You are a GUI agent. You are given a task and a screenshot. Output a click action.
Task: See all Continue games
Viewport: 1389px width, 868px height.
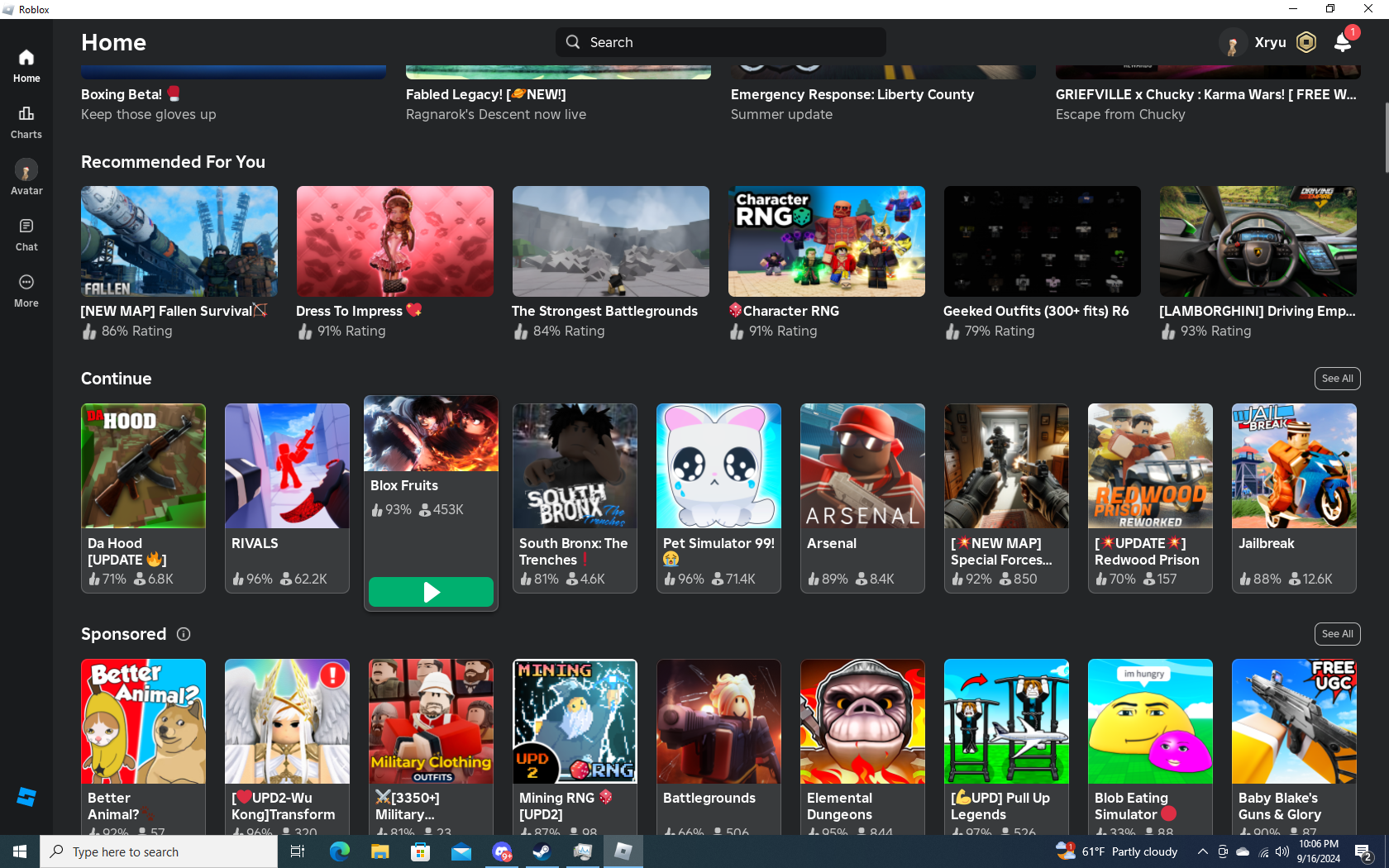[1337, 379]
